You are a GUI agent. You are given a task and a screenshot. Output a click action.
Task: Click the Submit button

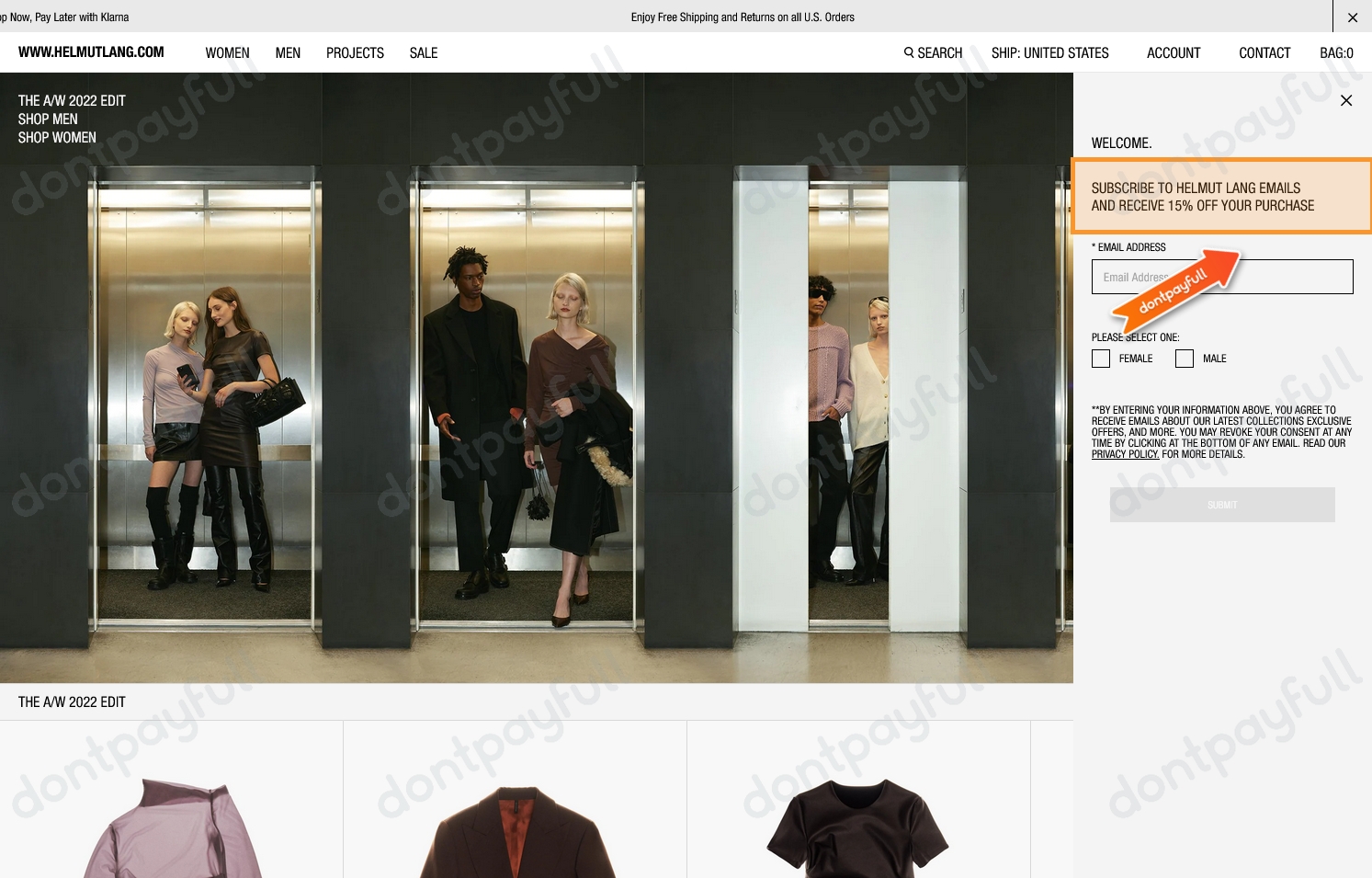coord(1222,505)
